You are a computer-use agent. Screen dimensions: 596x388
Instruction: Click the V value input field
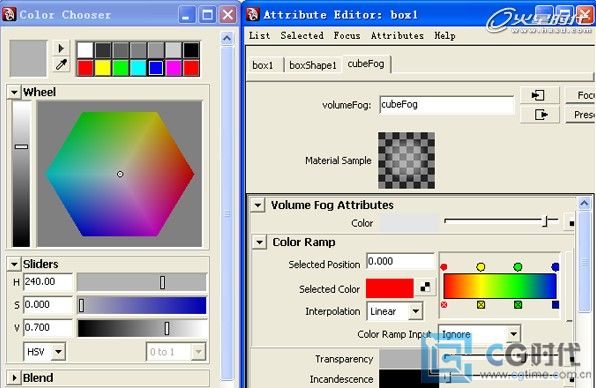48,328
